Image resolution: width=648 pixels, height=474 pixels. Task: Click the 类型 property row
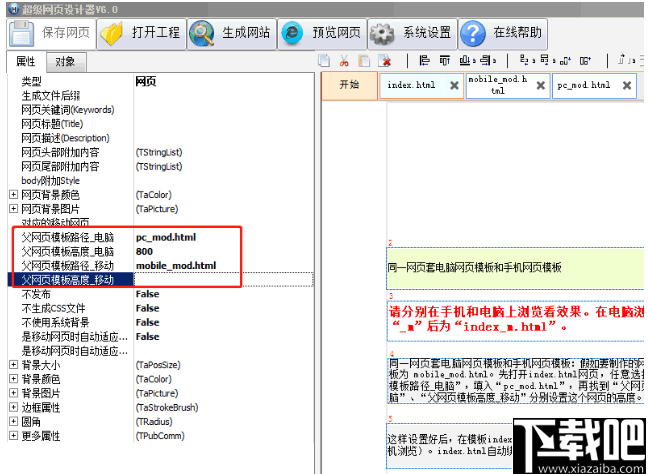coord(160,81)
